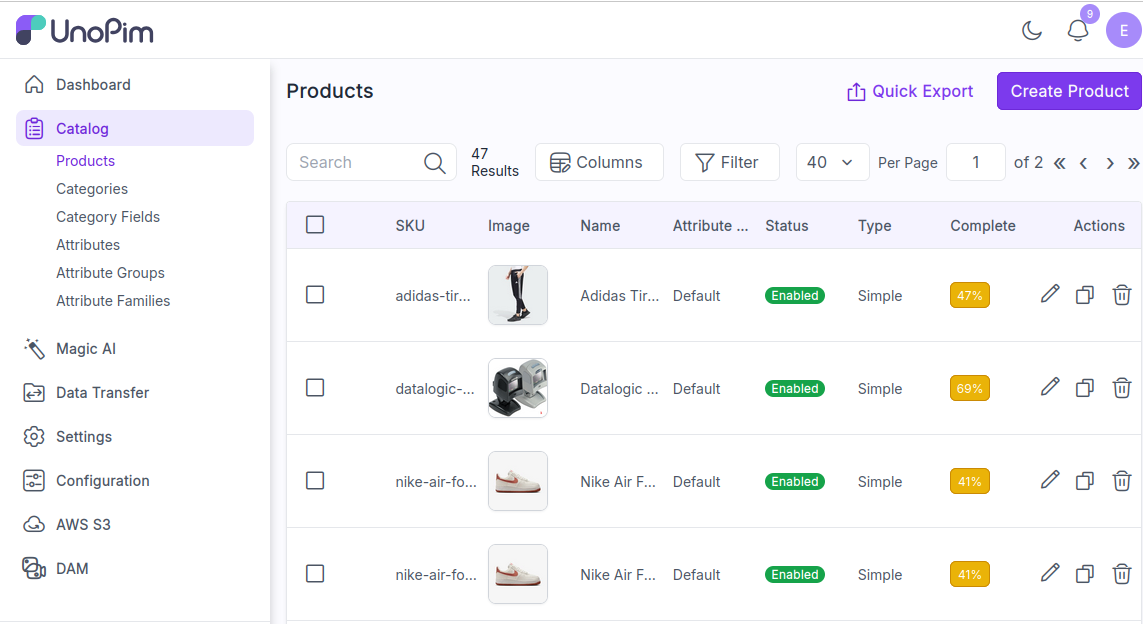Click the 69% completeness badge

click(970, 389)
